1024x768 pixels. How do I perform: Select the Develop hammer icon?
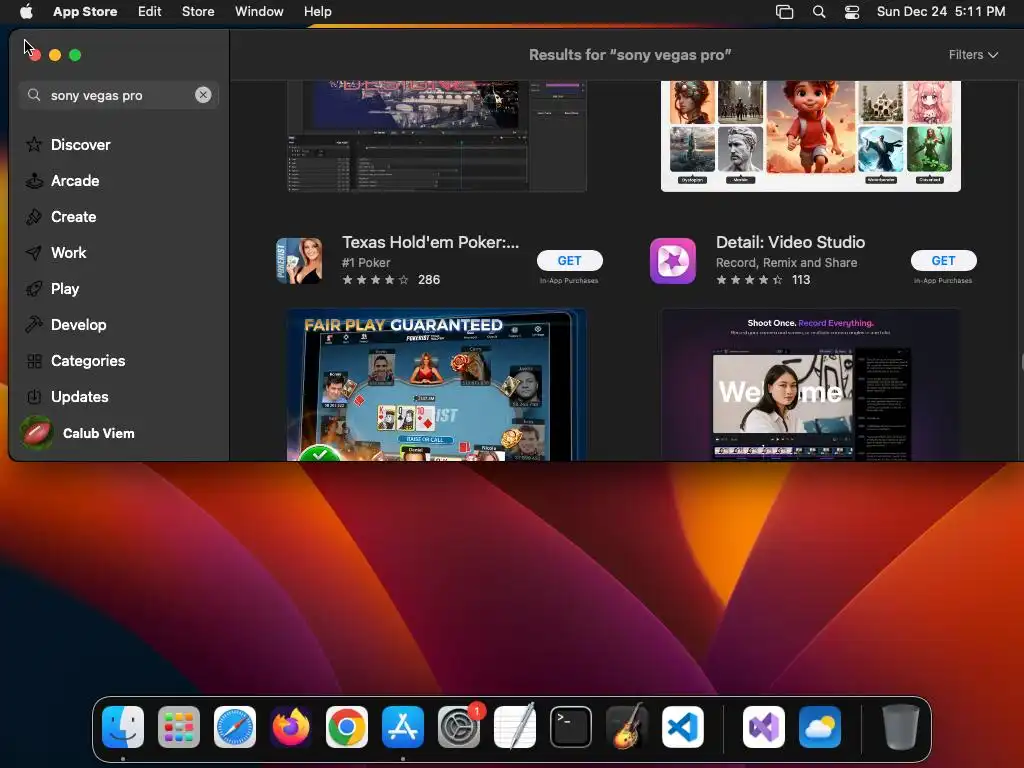point(34,325)
